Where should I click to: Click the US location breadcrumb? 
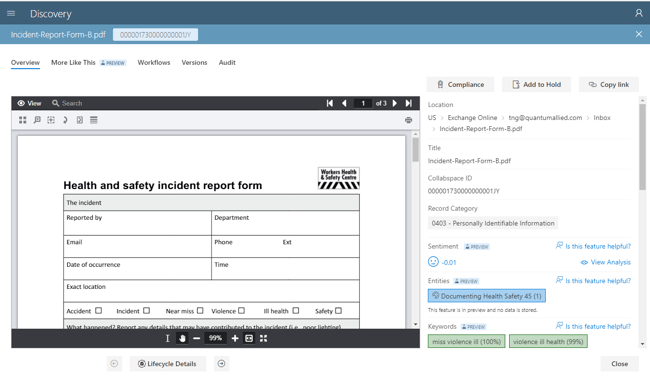pos(432,118)
